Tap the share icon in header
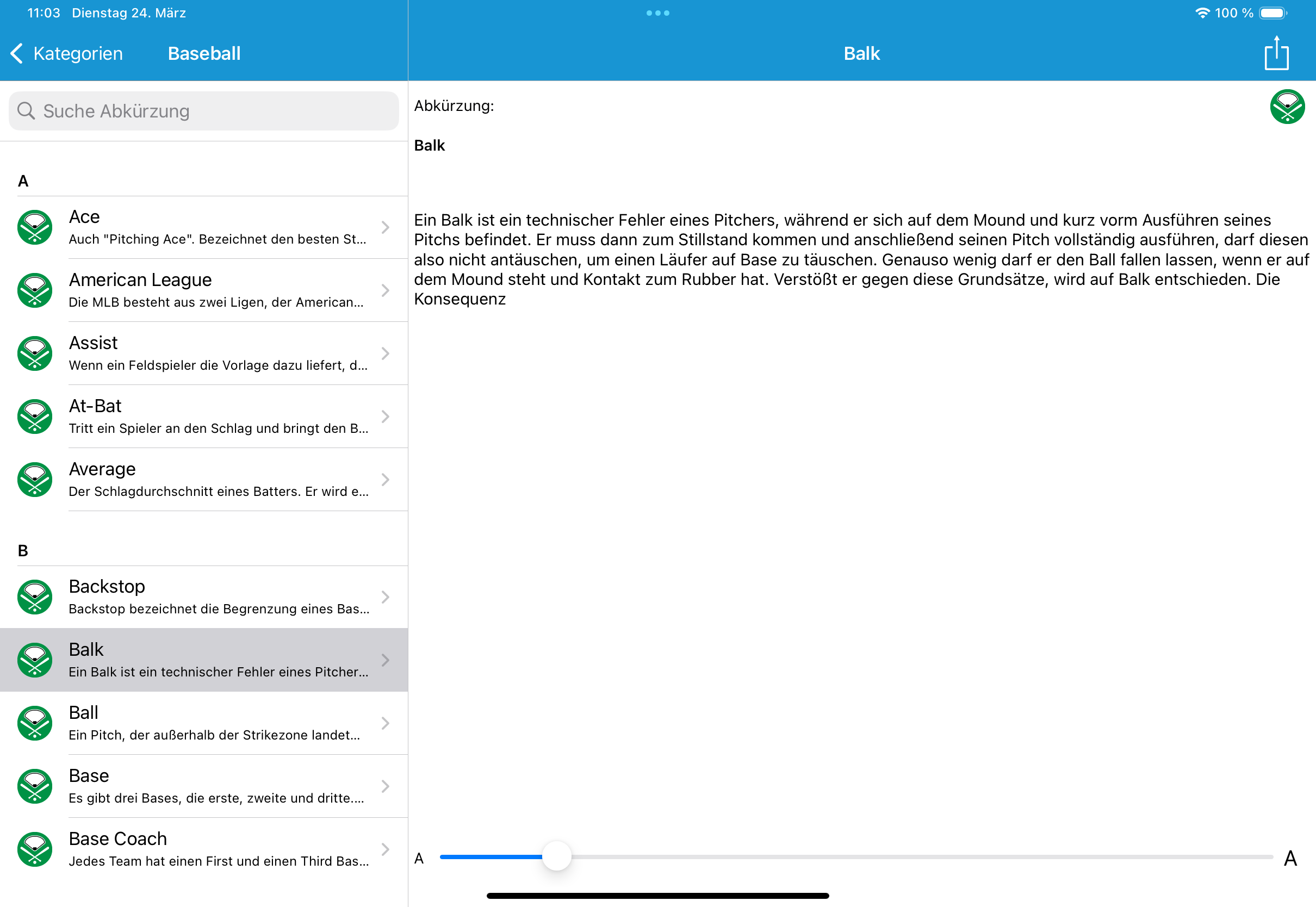1316x907 pixels. click(1276, 53)
